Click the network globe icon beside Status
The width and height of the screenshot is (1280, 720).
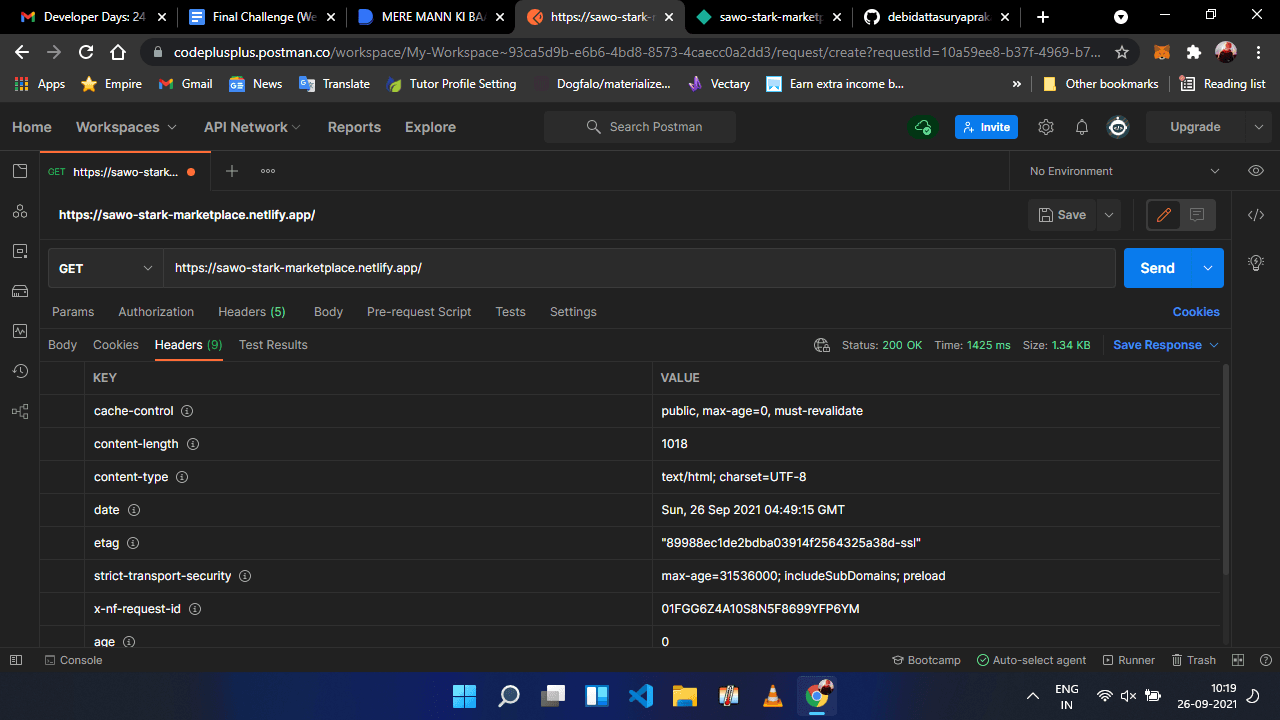tap(822, 345)
